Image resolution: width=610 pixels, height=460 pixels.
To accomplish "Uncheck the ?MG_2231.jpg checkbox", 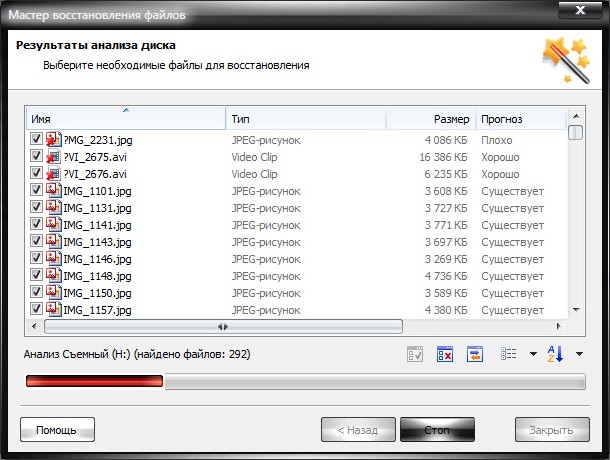I will tap(36, 139).
